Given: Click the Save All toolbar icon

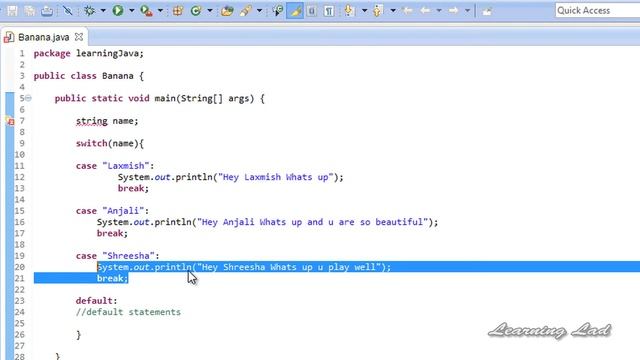Looking at the screenshot, I should [29, 11].
